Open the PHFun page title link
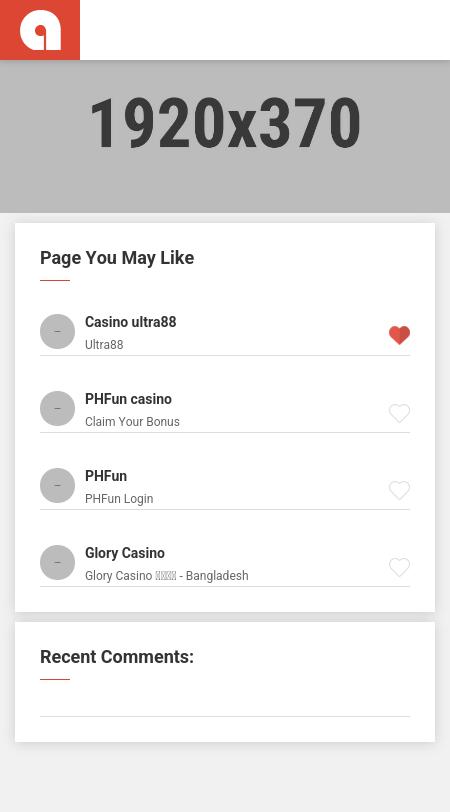450x812 pixels. coord(106,476)
